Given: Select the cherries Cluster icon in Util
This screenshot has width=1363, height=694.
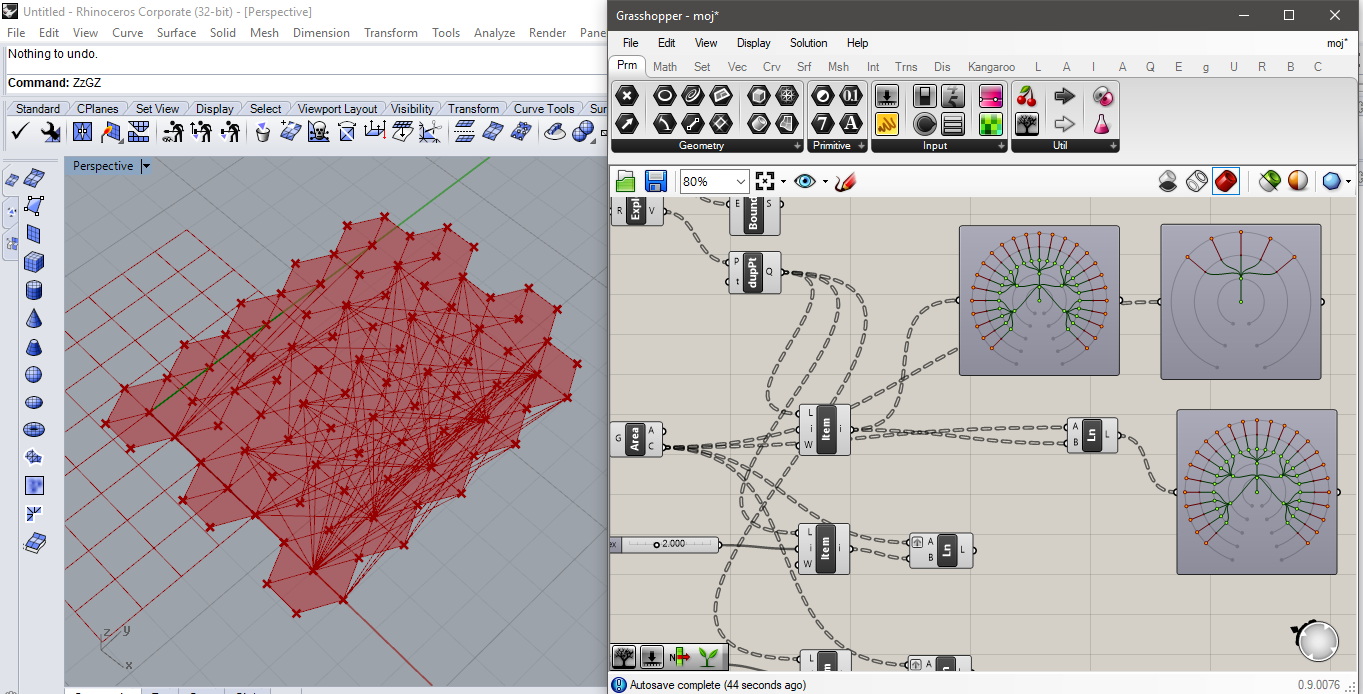Looking at the screenshot, I should (x=1026, y=96).
